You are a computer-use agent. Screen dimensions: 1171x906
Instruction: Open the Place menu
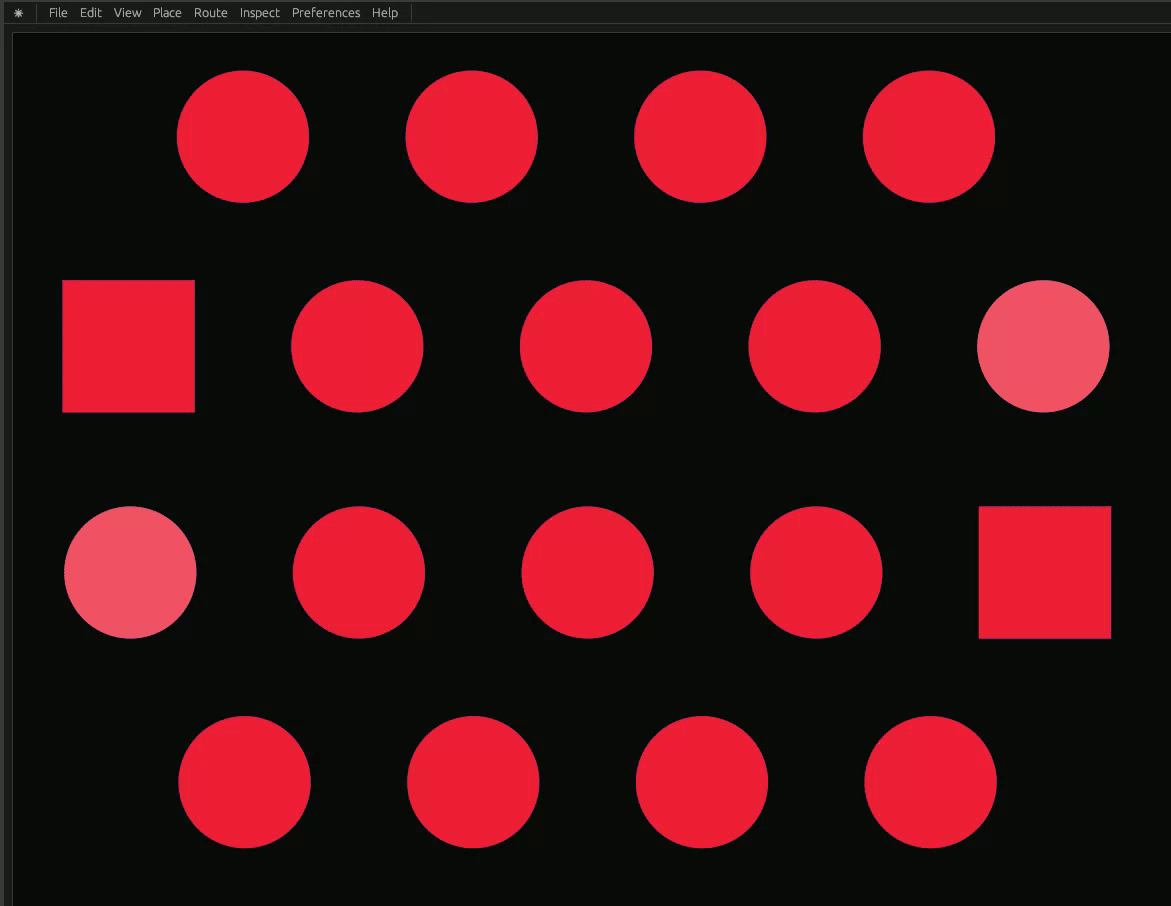(167, 13)
